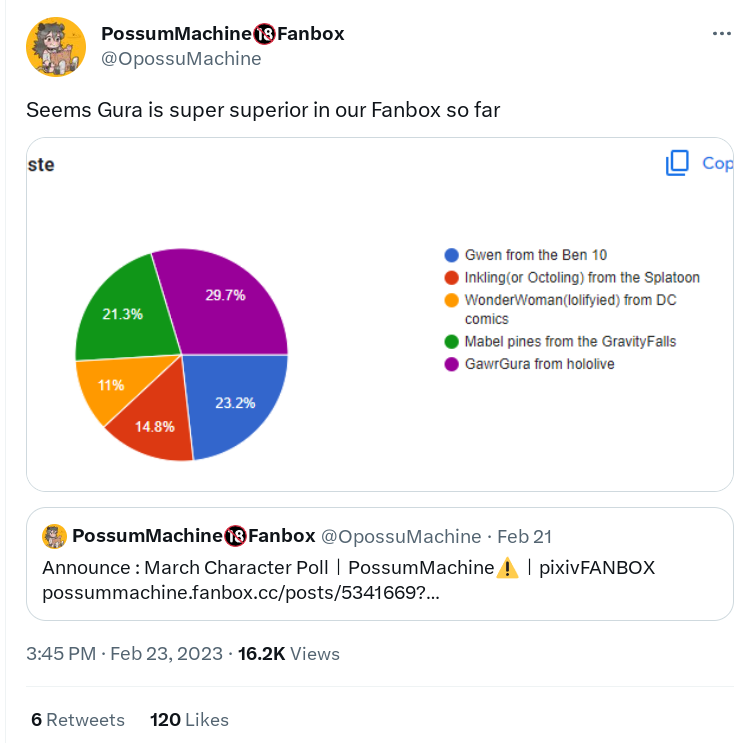Screen dimensions: 754x743
Task: Click the small avatar in quoted tweet
Action: click(54, 537)
